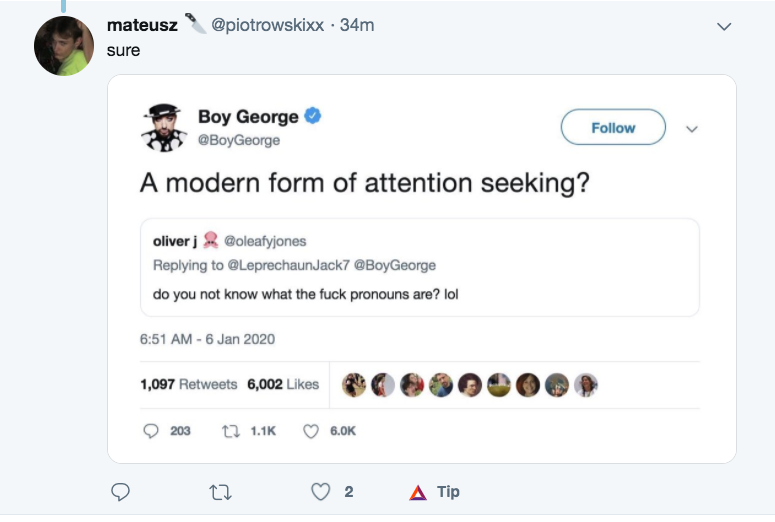This screenshot has height=522, width=775.
Task: Reply to Boy George's tweet
Action: [152, 431]
